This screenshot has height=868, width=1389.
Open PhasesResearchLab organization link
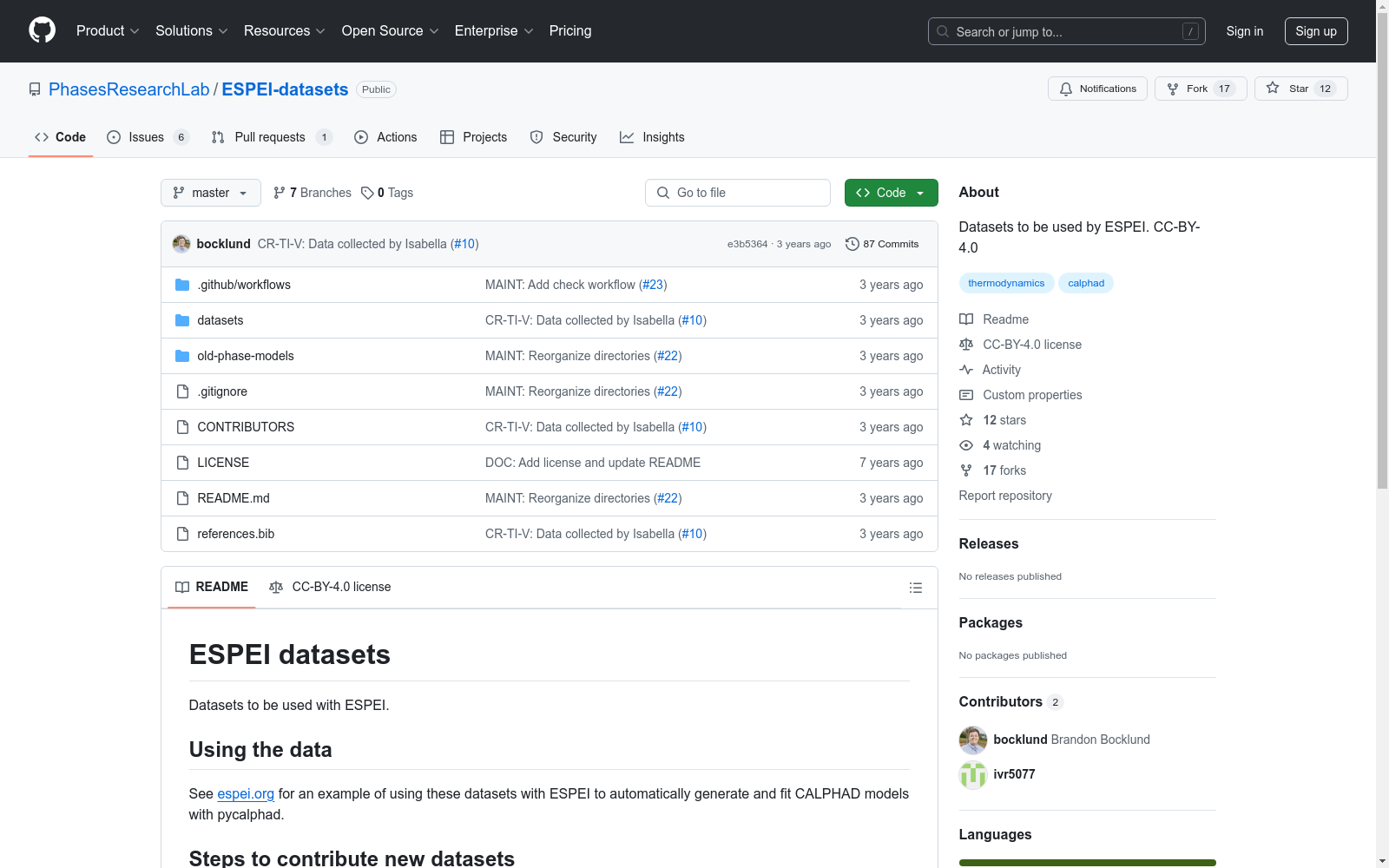(x=129, y=89)
